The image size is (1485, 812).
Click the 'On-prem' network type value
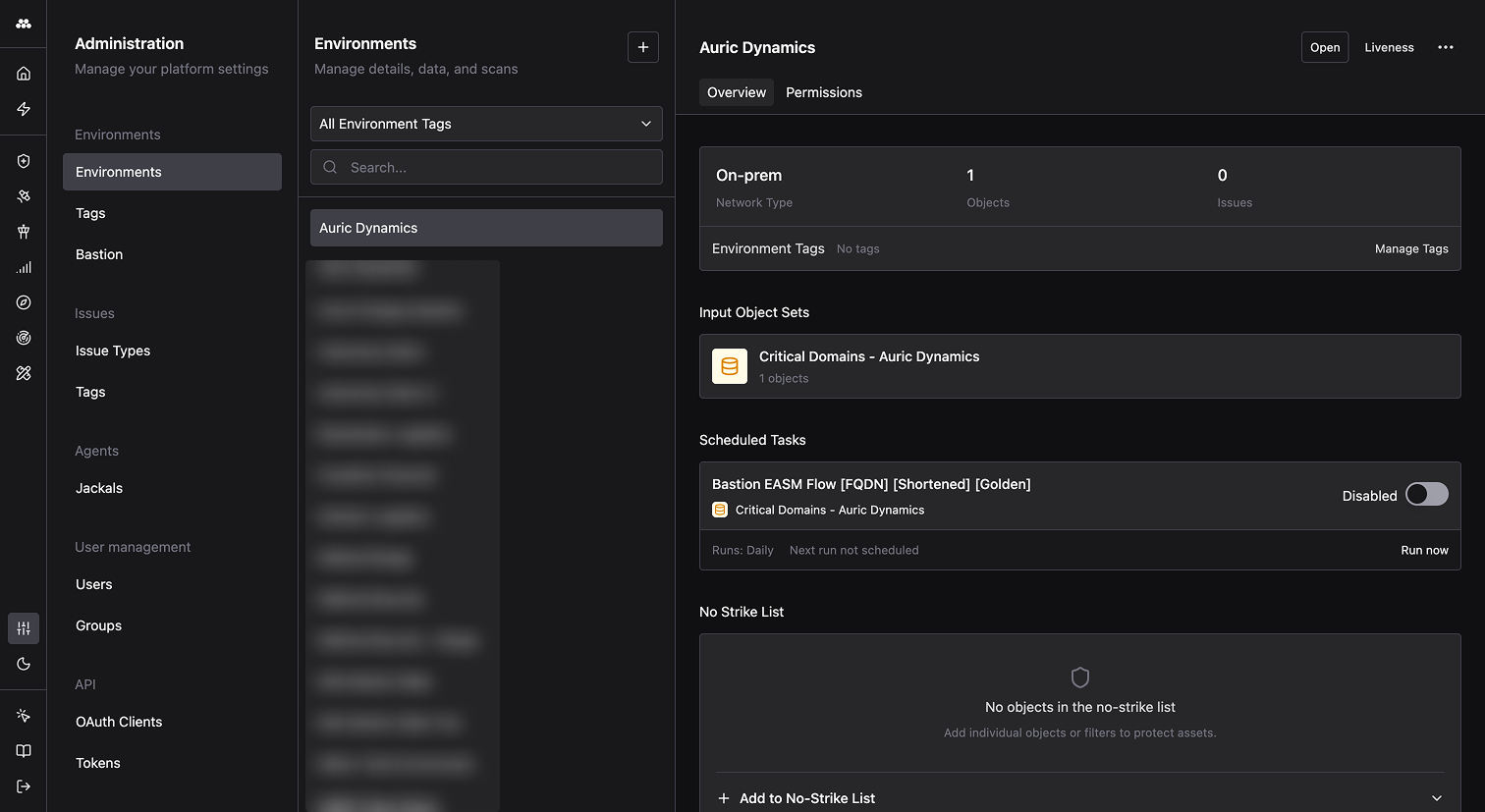(x=749, y=175)
